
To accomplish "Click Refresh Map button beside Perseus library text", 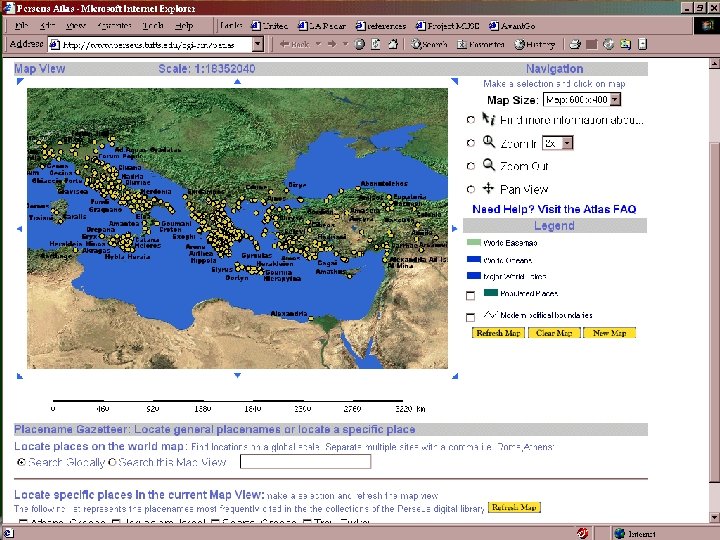I will tap(514, 507).
